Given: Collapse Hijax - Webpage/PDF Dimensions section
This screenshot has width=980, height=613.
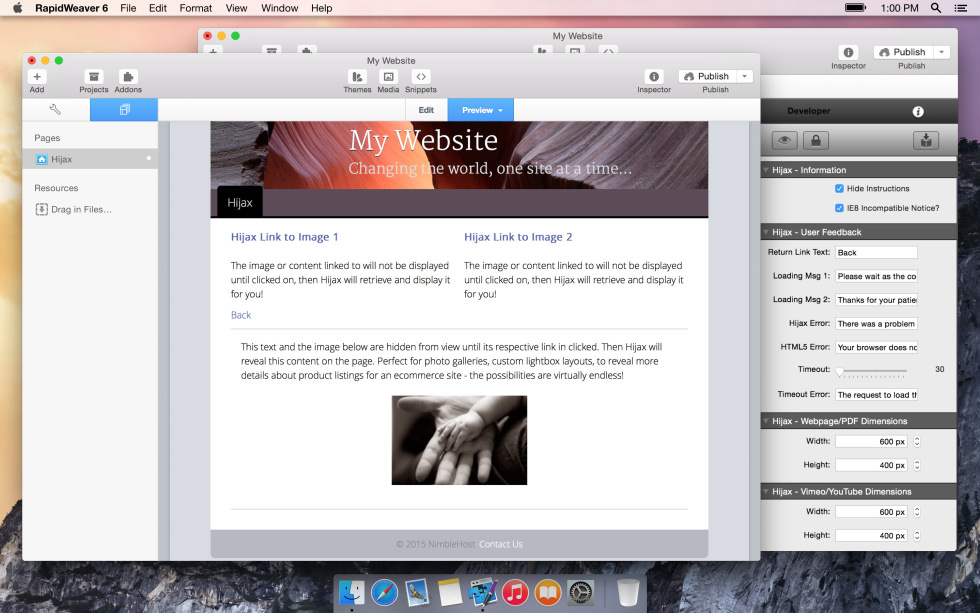Looking at the screenshot, I should (x=766, y=421).
